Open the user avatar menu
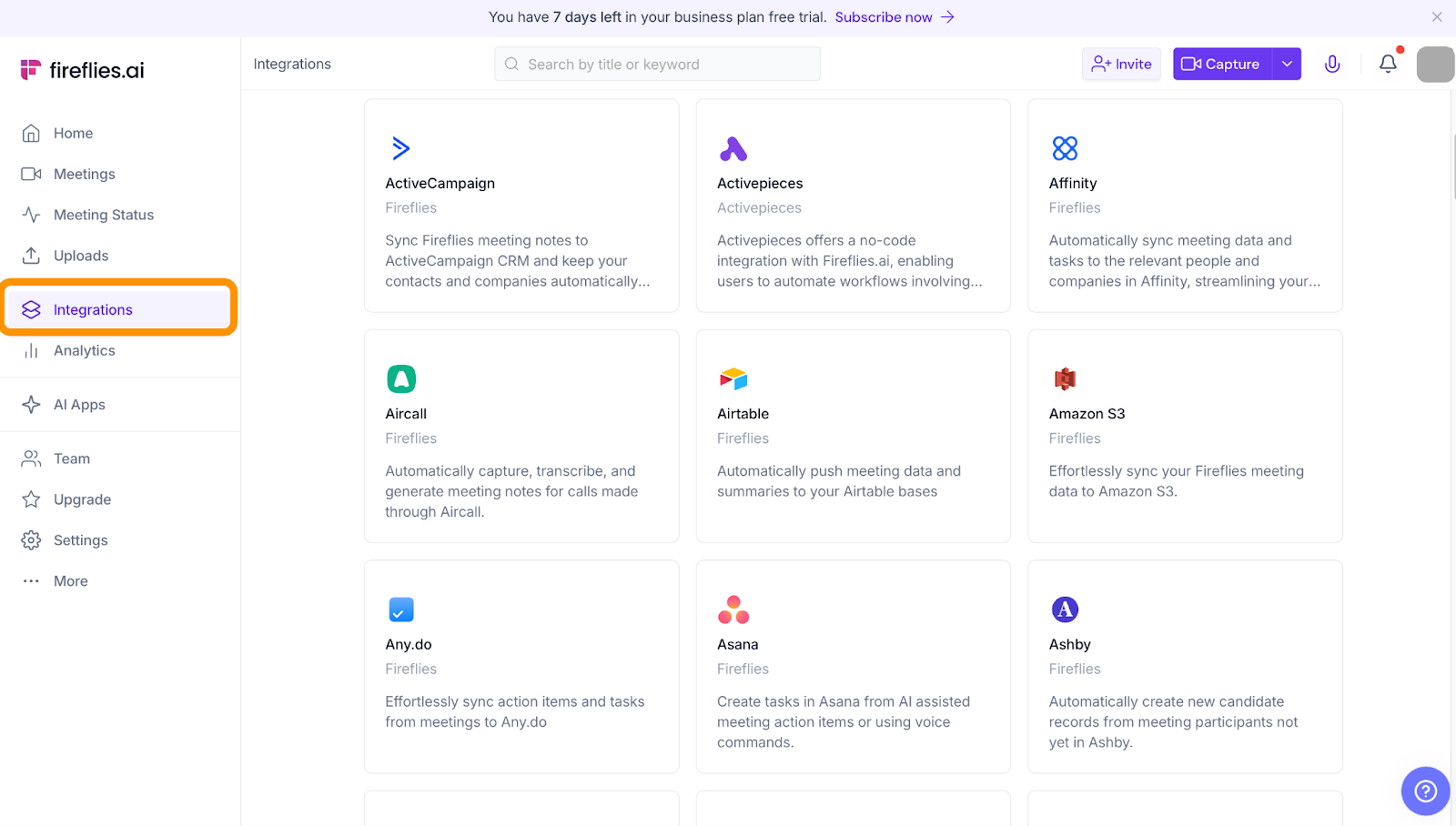This screenshot has width=1456, height=826. pos(1435,65)
